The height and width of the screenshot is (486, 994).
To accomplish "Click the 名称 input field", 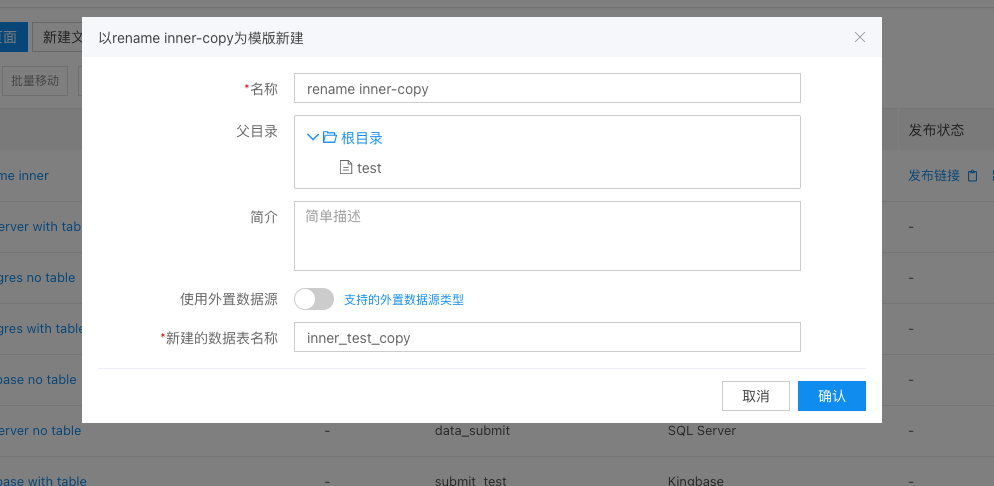I will tap(547, 88).
